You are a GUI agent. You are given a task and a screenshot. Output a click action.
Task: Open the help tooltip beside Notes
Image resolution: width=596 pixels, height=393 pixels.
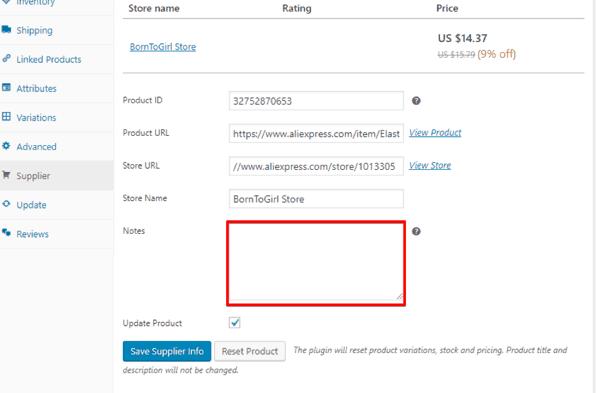416,231
